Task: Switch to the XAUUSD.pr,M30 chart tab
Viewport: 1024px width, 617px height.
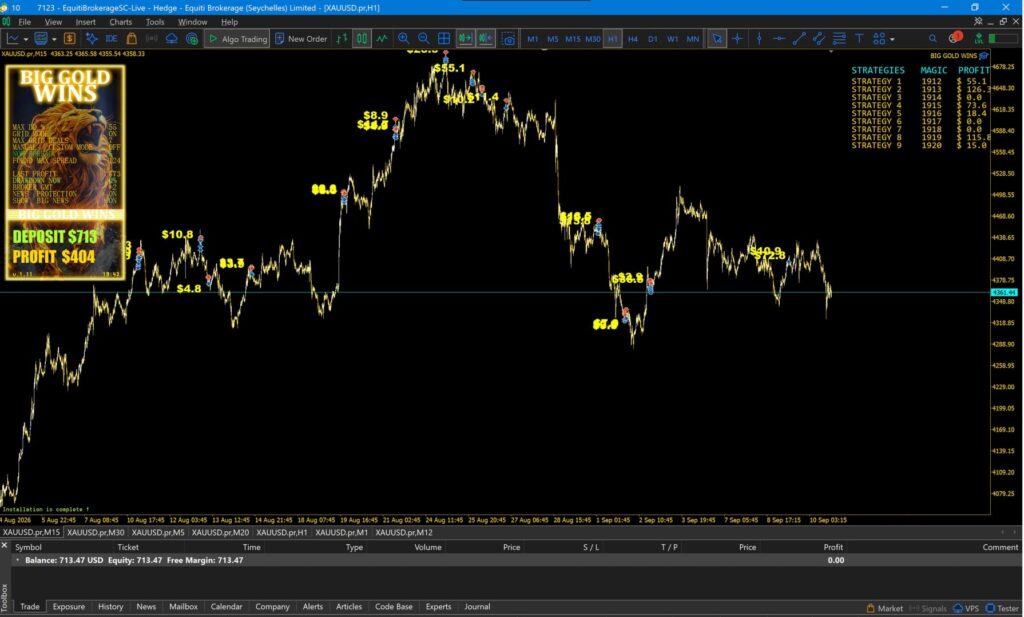Action: [x=95, y=532]
